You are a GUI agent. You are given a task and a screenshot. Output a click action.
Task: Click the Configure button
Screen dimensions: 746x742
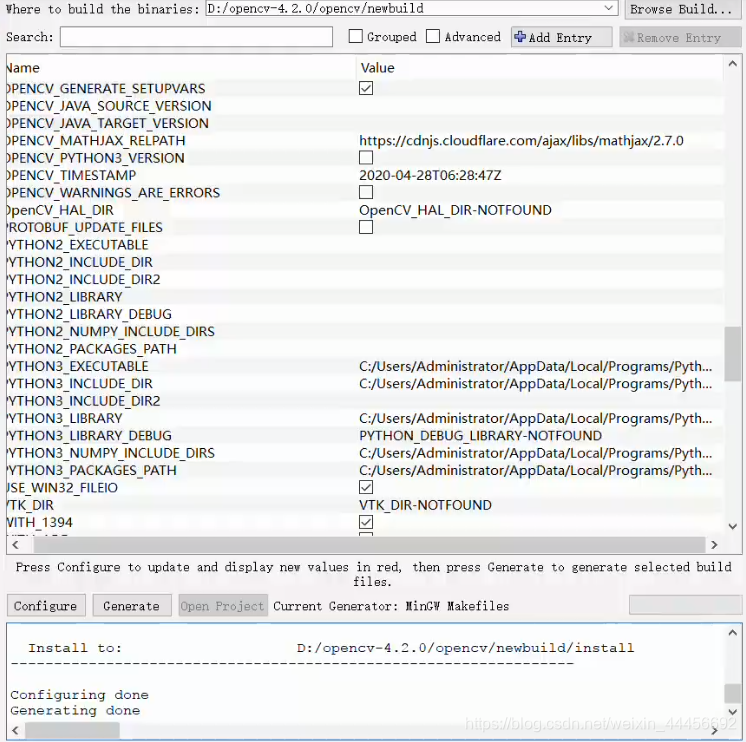tap(46, 605)
